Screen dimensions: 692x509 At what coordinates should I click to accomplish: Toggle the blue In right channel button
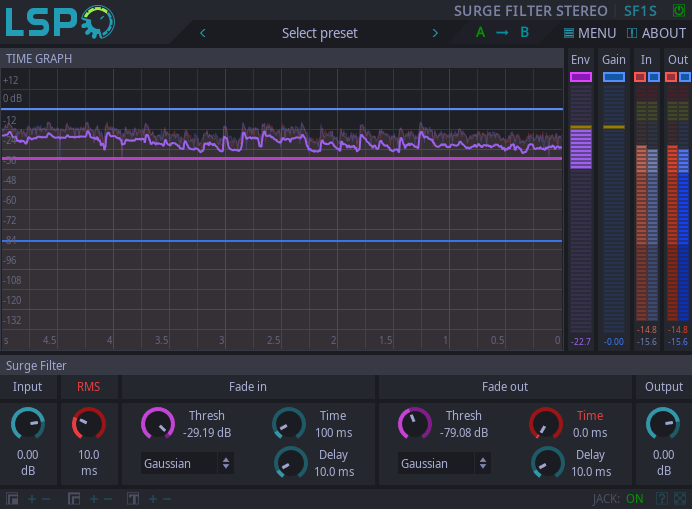[654, 77]
